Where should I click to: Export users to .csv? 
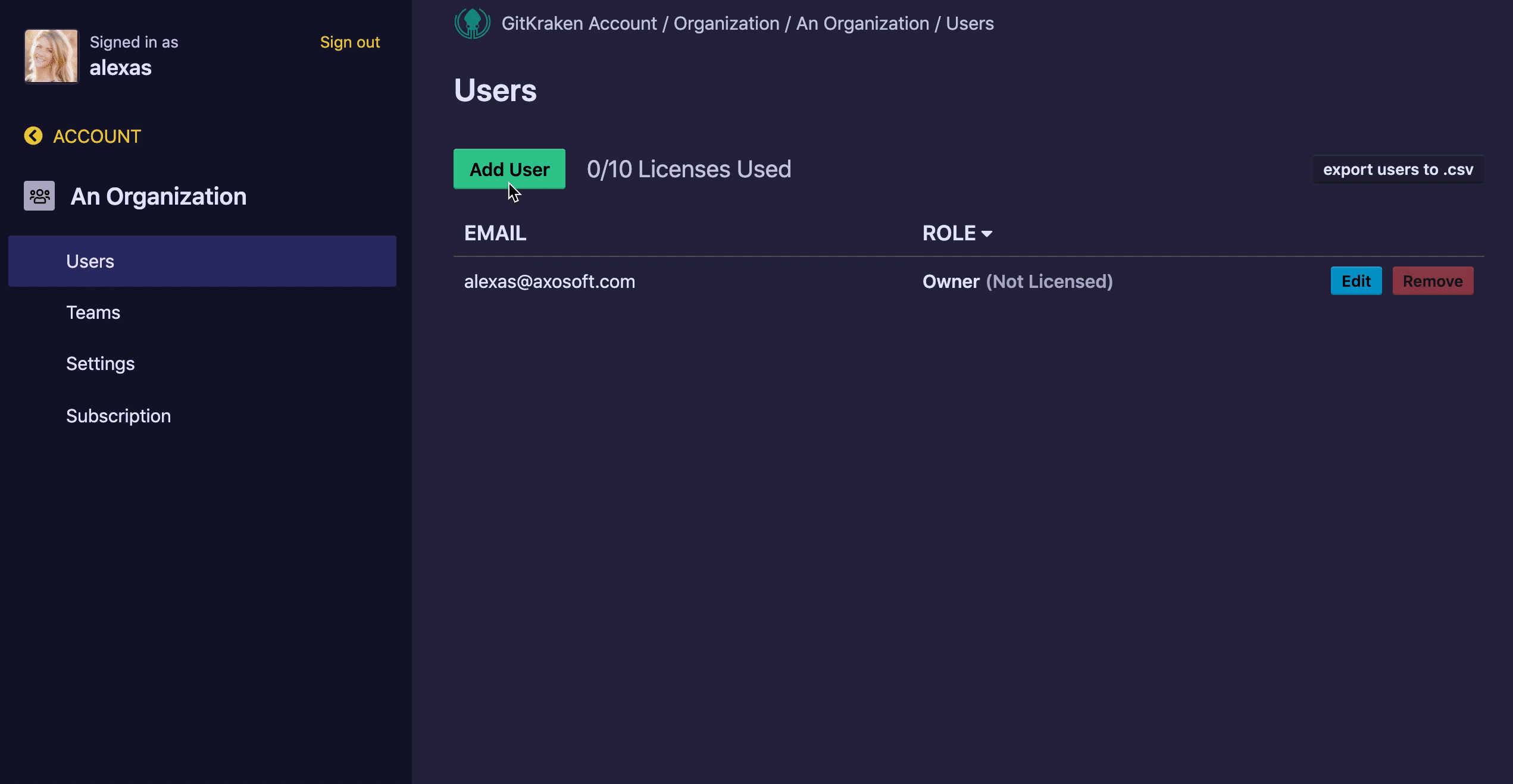pos(1398,170)
